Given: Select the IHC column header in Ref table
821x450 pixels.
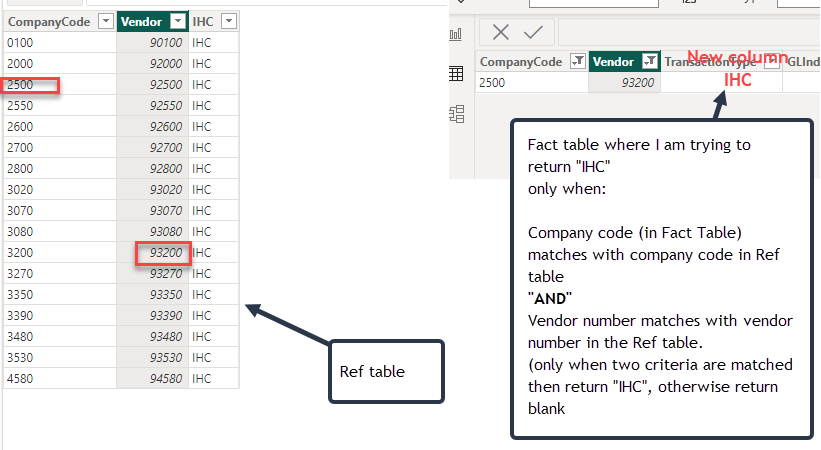Looking at the screenshot, I should (214, 21).
